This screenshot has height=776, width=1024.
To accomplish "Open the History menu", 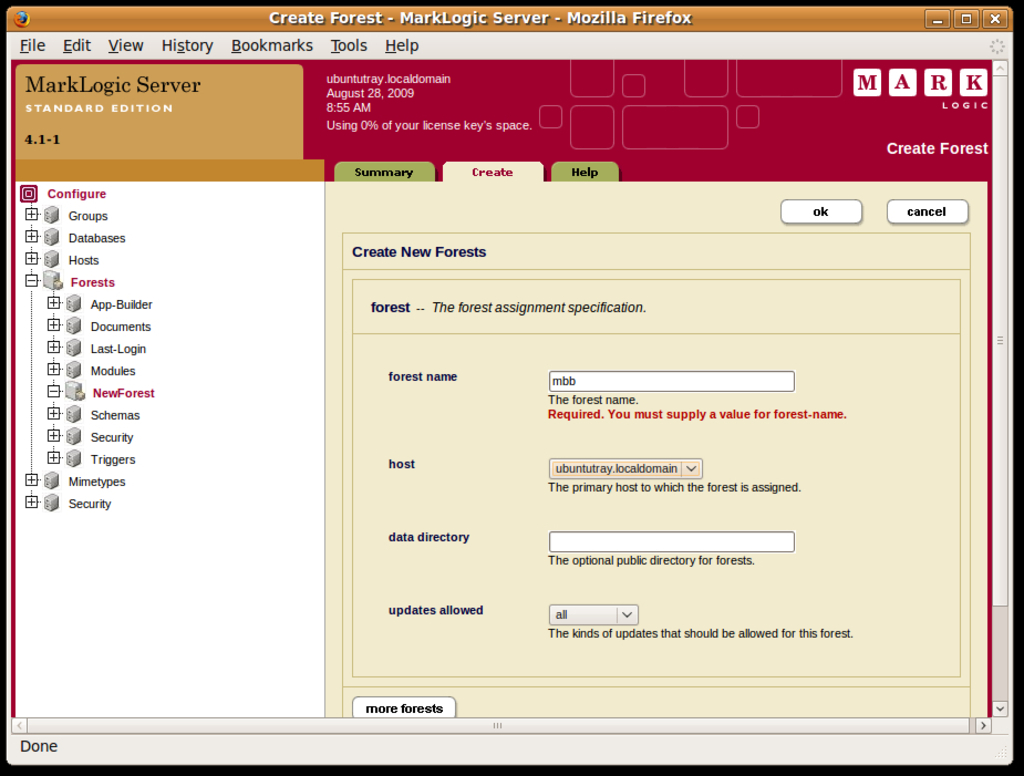I will [x=187, y=46].
